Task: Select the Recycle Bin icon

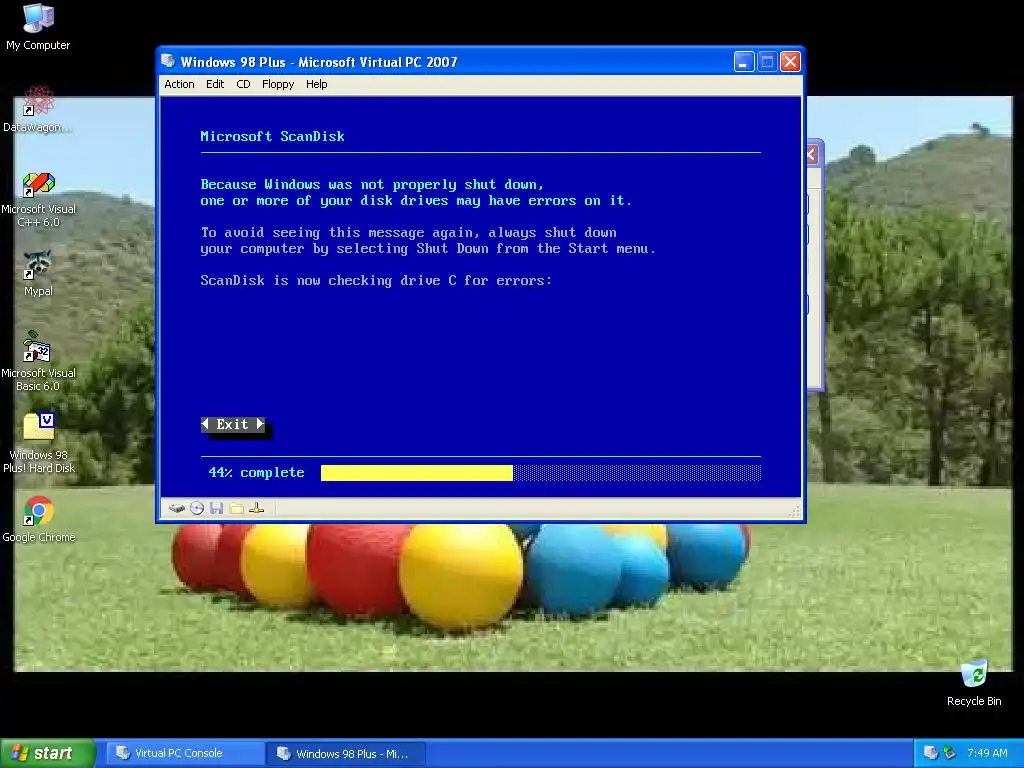Action: tap(974, 683)
